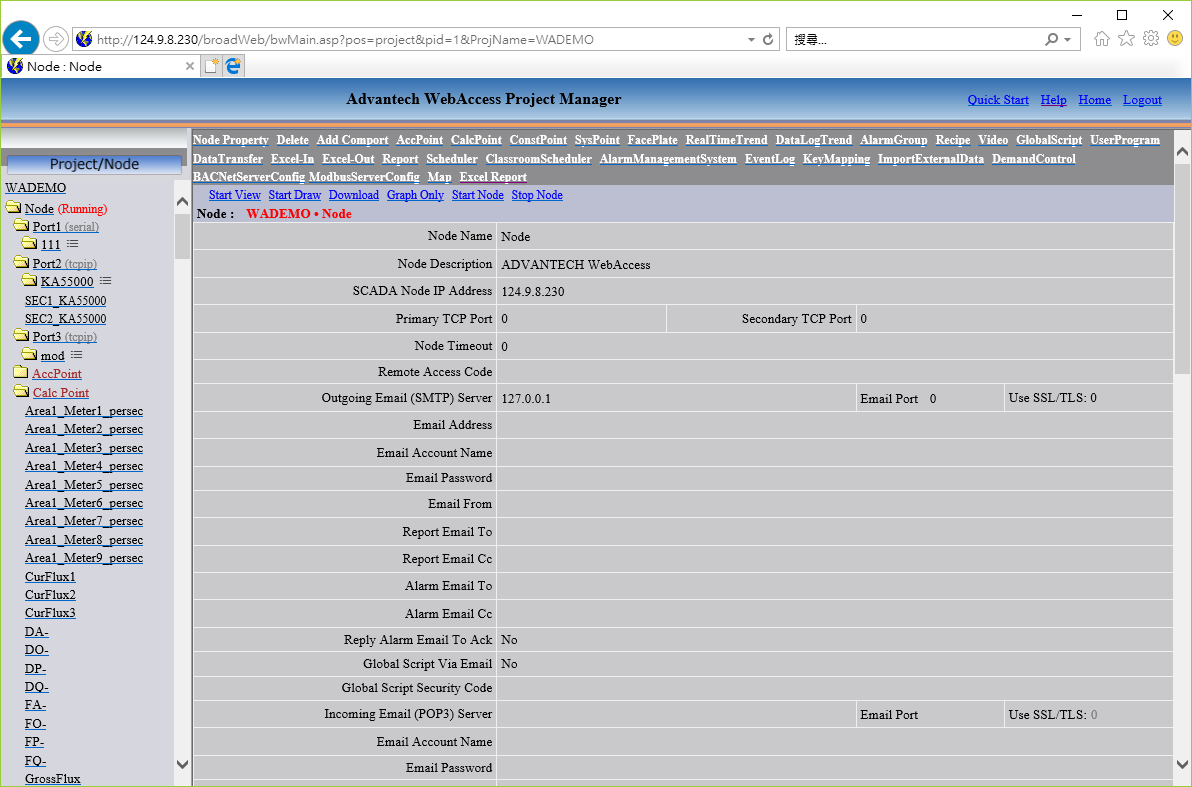Click the Start Draw link

click(294, 195)
